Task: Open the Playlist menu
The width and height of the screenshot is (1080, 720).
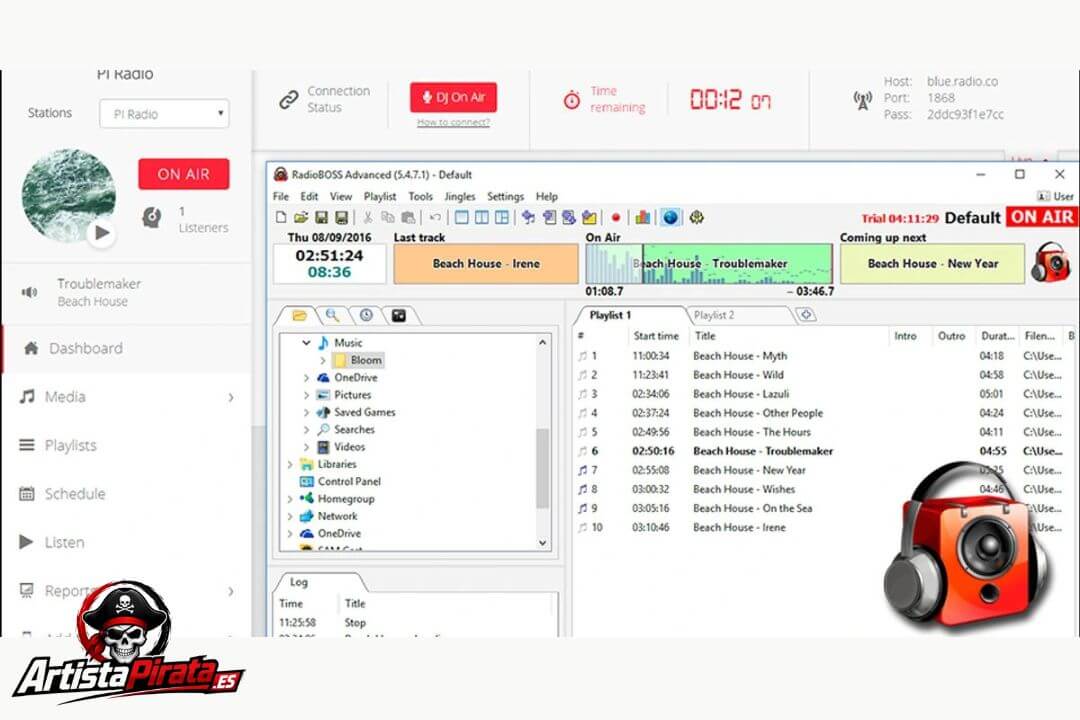Action: click(x=380, y=196)
